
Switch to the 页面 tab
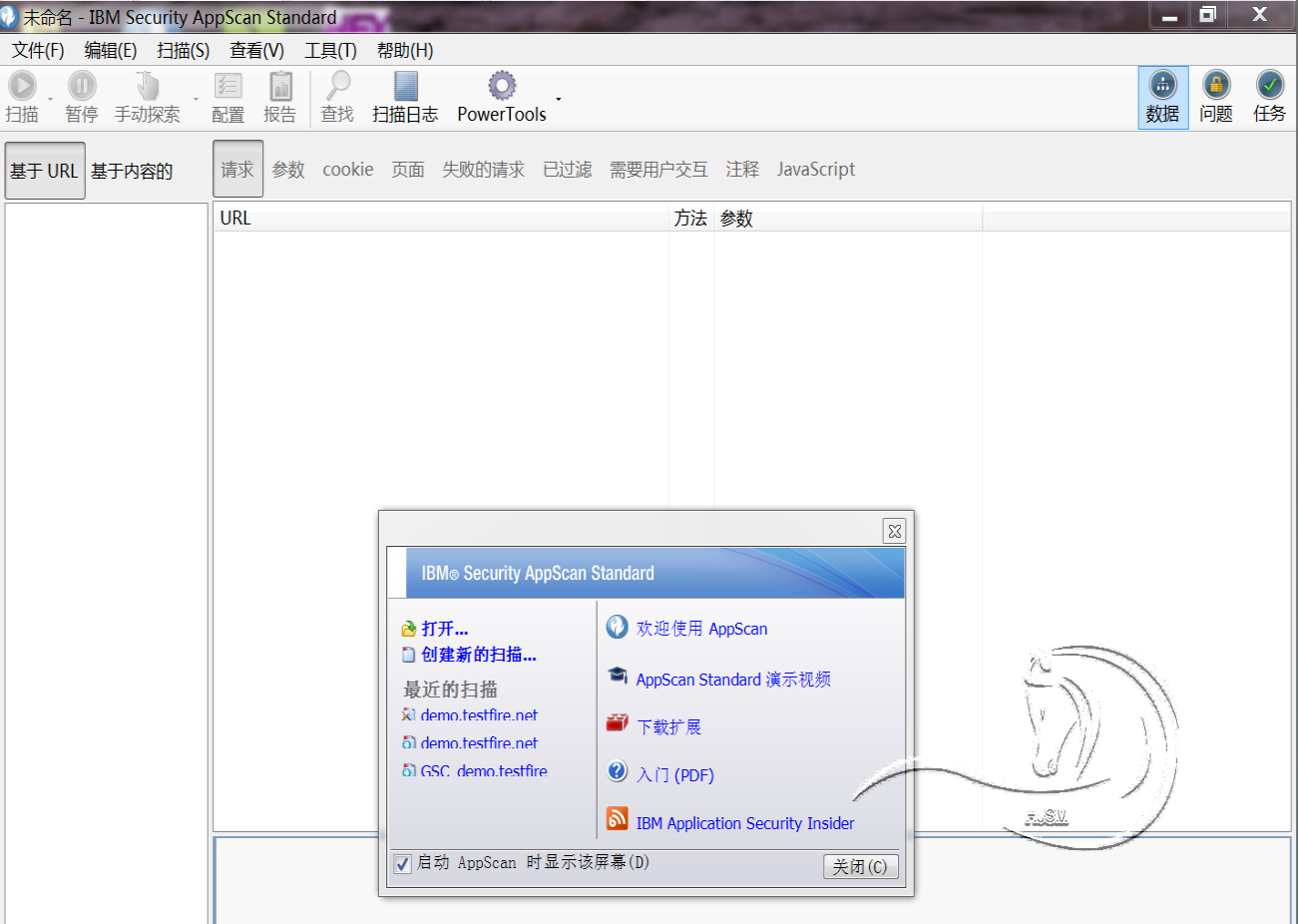click(408, 170)
